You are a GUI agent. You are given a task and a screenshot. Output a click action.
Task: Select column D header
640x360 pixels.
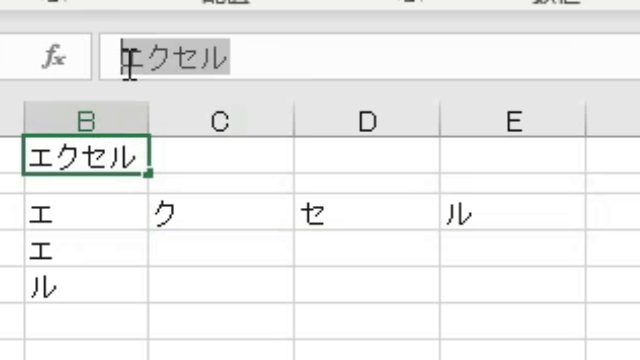(x=367, y=119)
